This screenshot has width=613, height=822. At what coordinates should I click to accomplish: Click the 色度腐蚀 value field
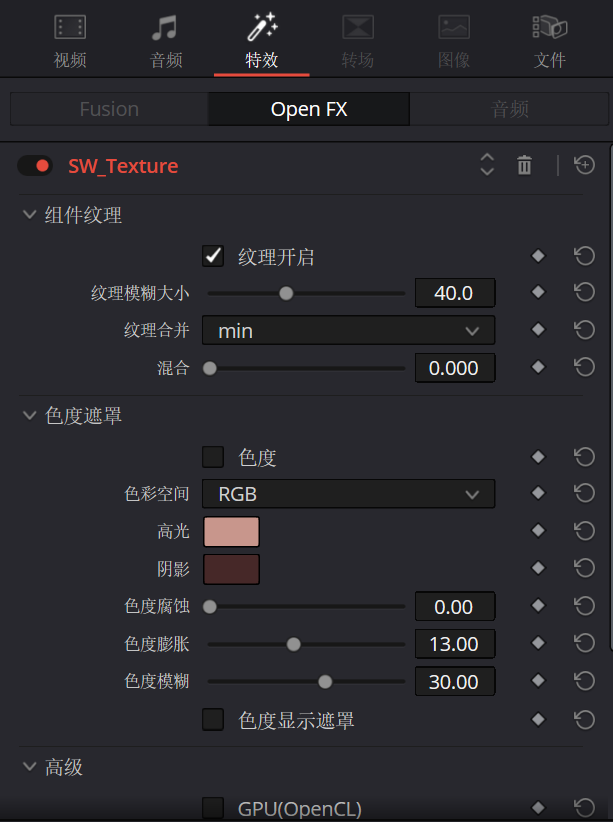(x=454, y=607)
